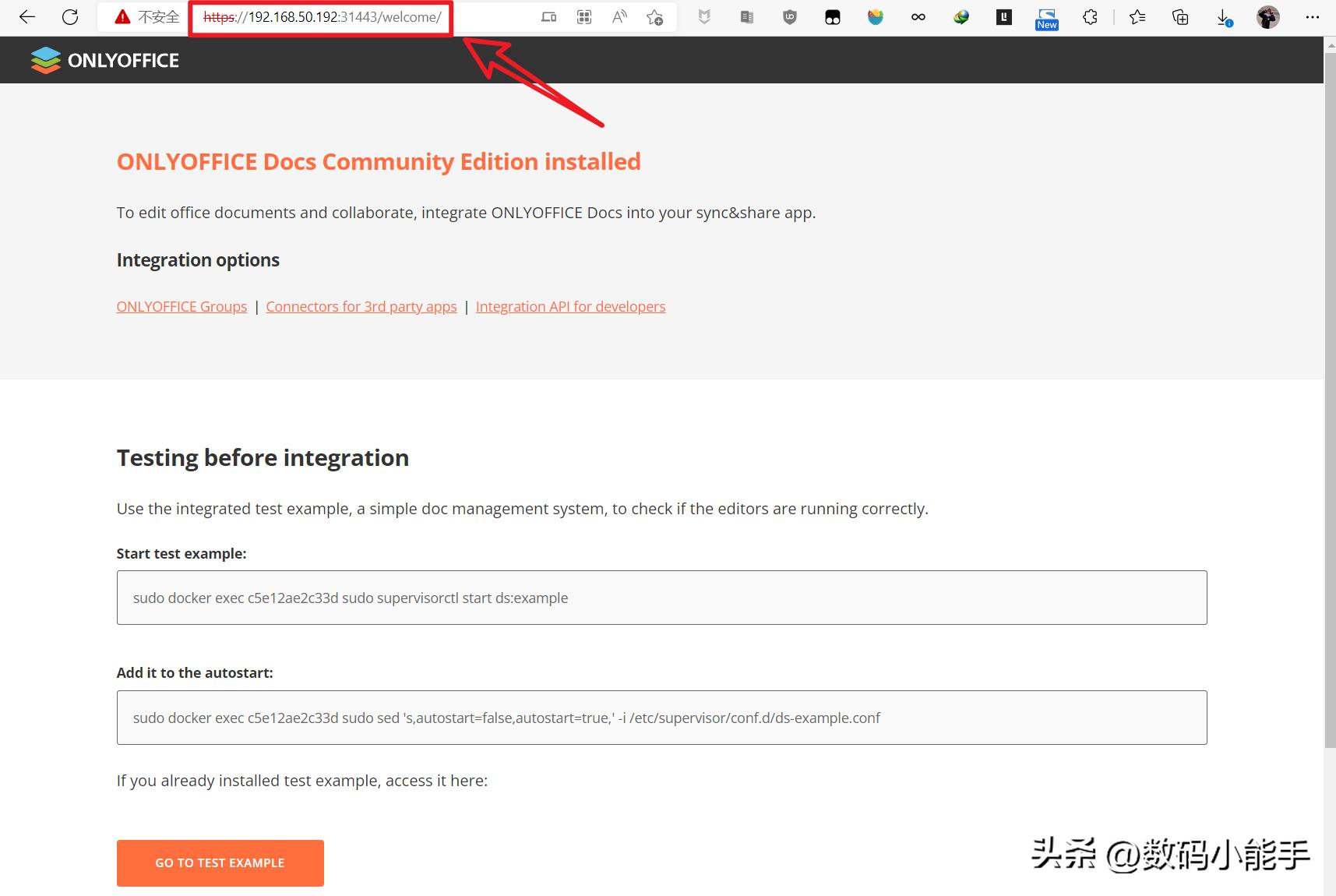This screenshot has width=1336, height=896.
Task: Click the Start test example command field
Action: [662, 598]
